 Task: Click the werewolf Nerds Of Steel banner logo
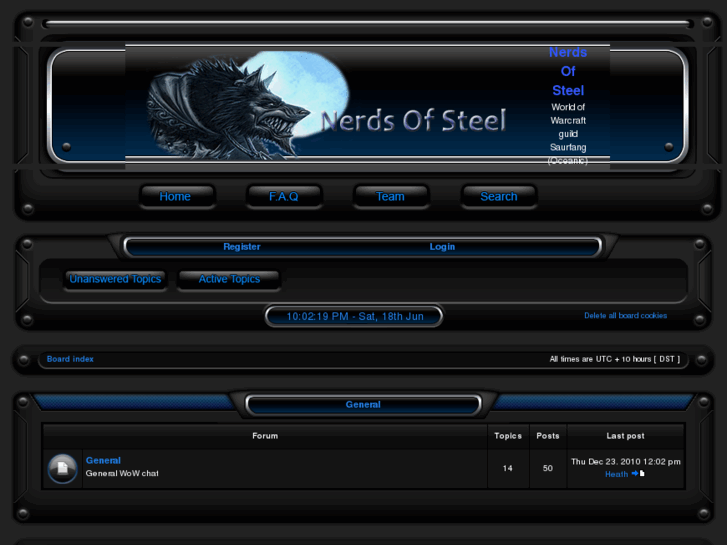click(326, 105)
